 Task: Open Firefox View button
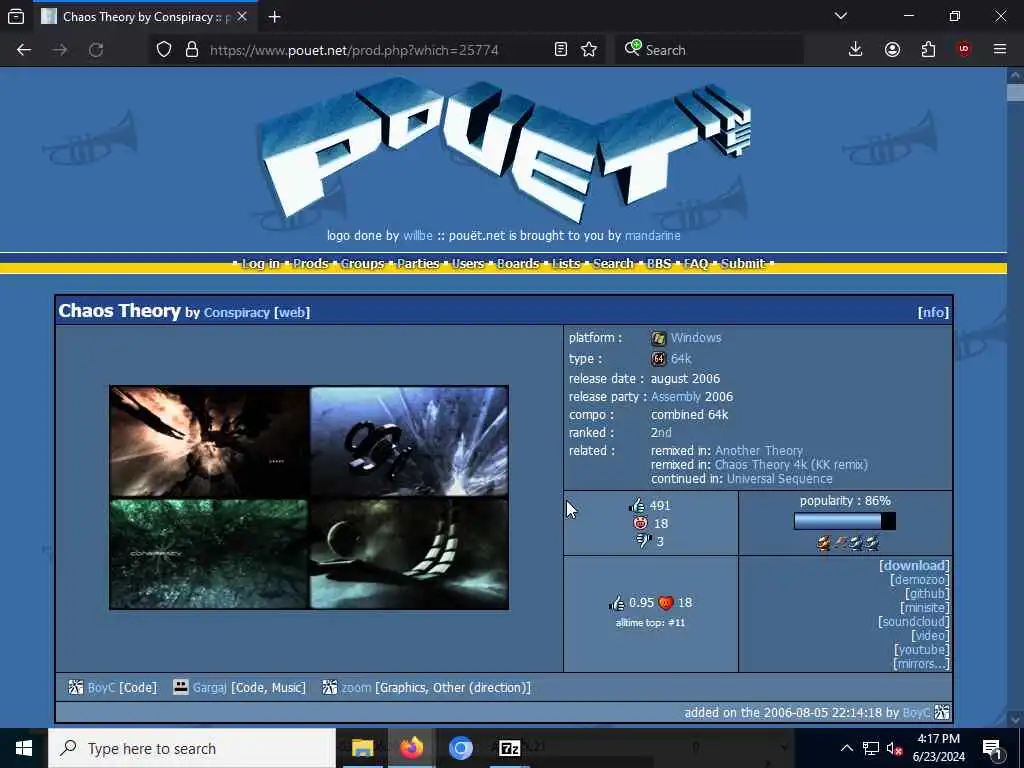[16, 17]
